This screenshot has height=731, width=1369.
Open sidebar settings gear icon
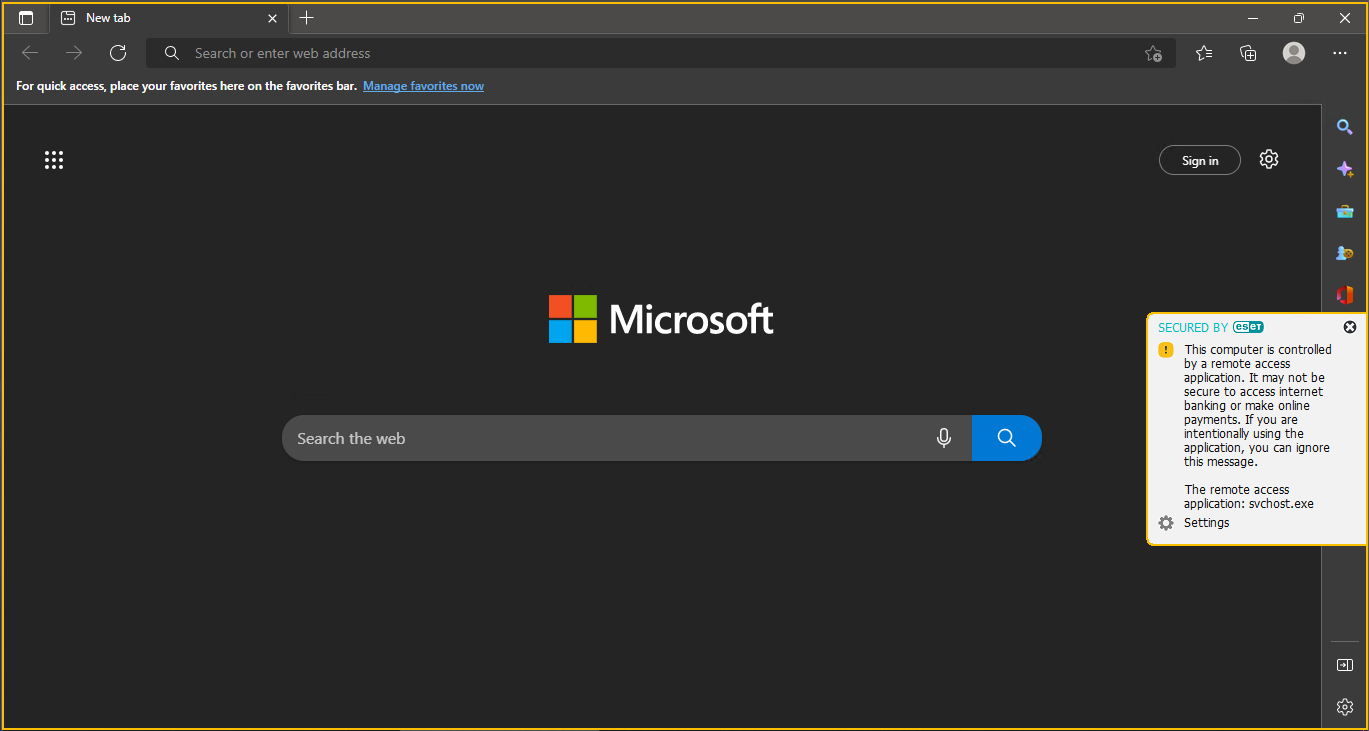coord(1345,707)
